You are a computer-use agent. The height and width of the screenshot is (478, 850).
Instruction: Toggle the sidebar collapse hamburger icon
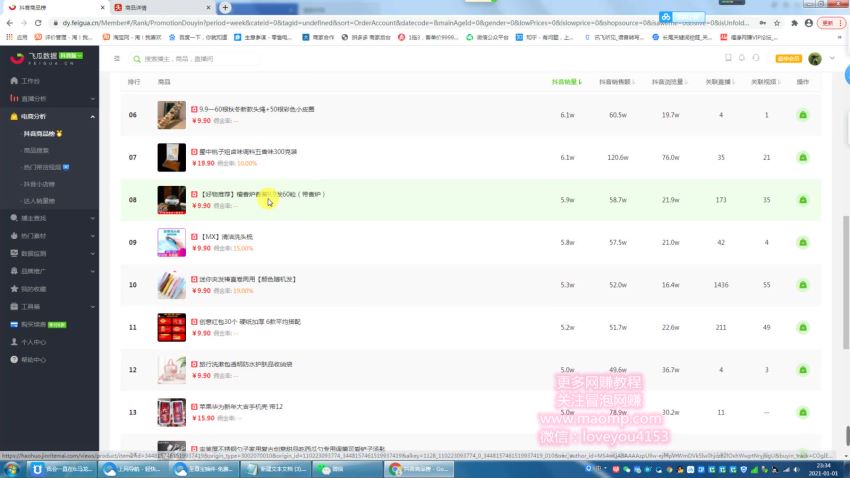pyautogui.click(x=117, y=59)
